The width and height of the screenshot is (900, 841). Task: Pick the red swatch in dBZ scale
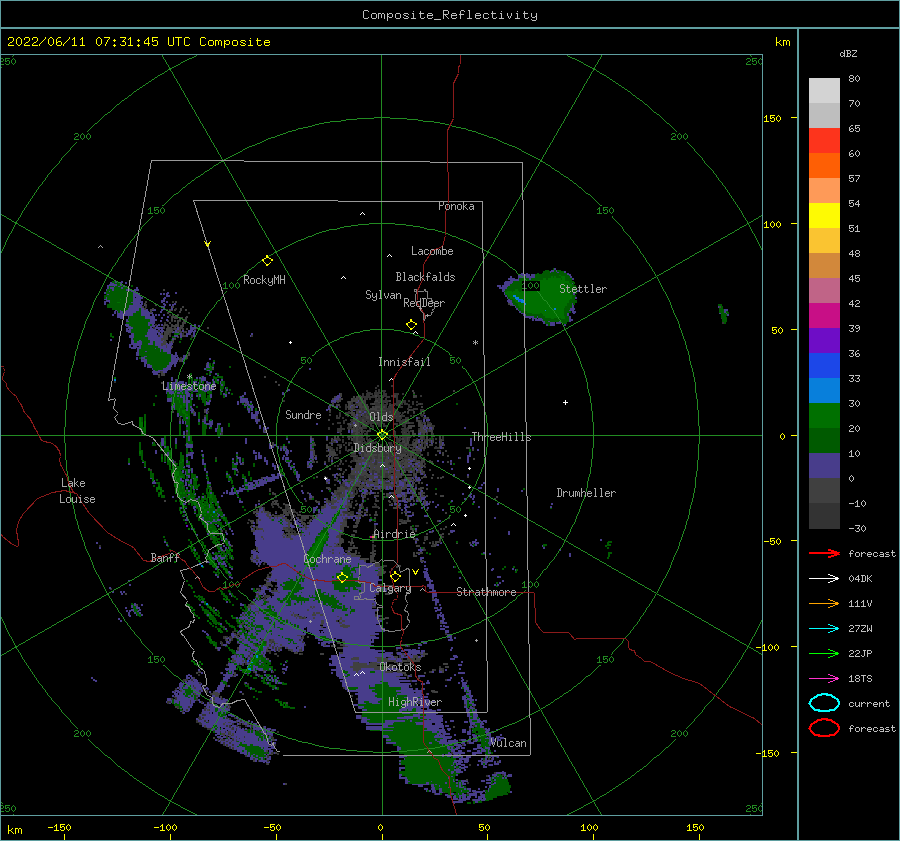(x=824, y=141)
